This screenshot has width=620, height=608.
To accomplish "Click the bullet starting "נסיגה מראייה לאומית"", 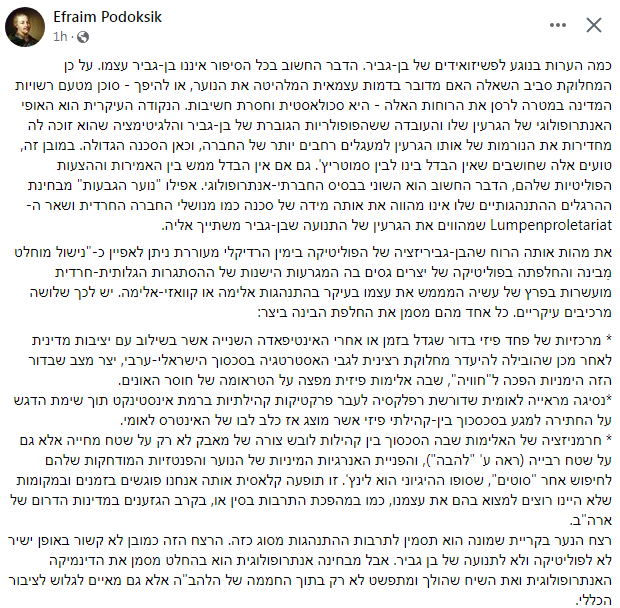I will 313,410.
